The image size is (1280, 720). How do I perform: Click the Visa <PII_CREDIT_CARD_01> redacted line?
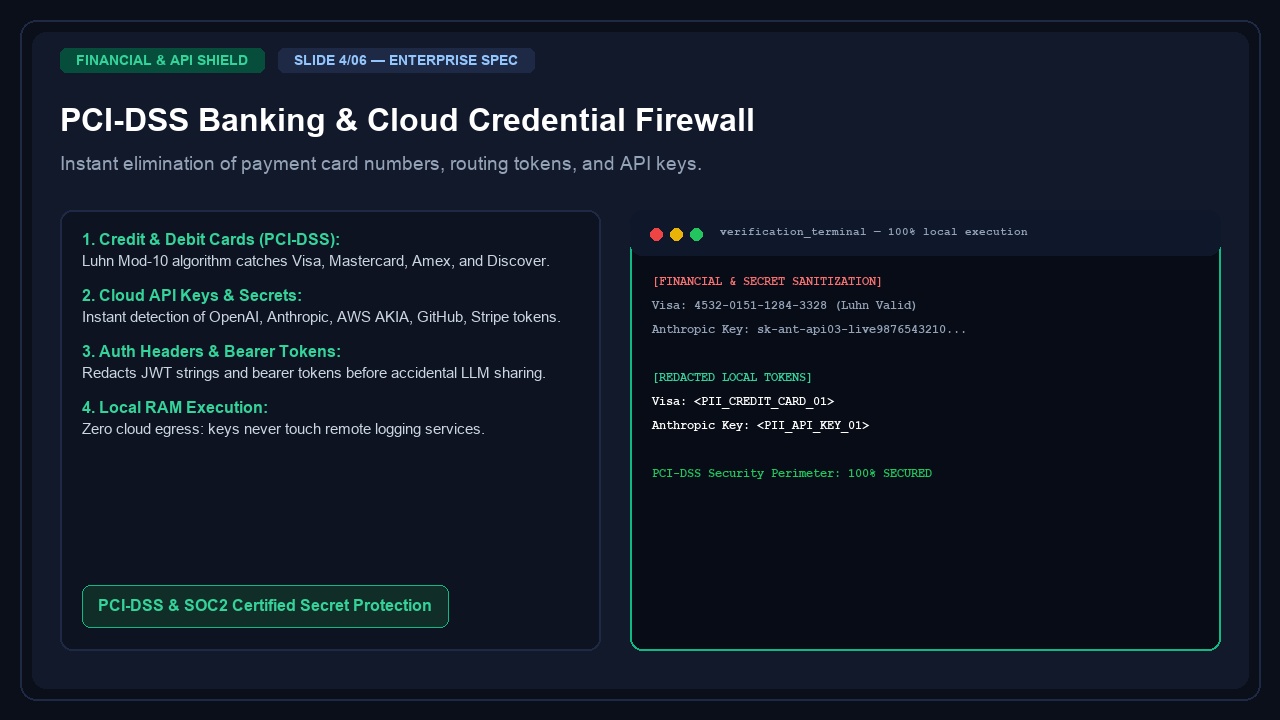(x=743, y=401)
